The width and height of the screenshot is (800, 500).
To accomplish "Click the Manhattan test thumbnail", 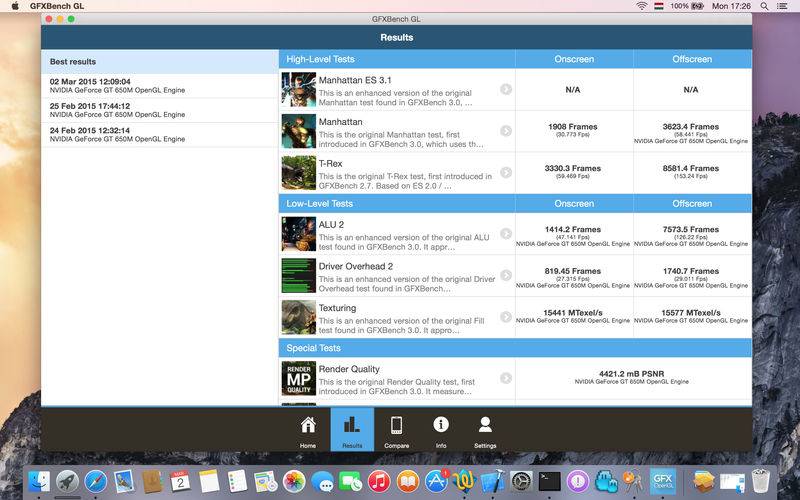I will (x=298, y=131).
